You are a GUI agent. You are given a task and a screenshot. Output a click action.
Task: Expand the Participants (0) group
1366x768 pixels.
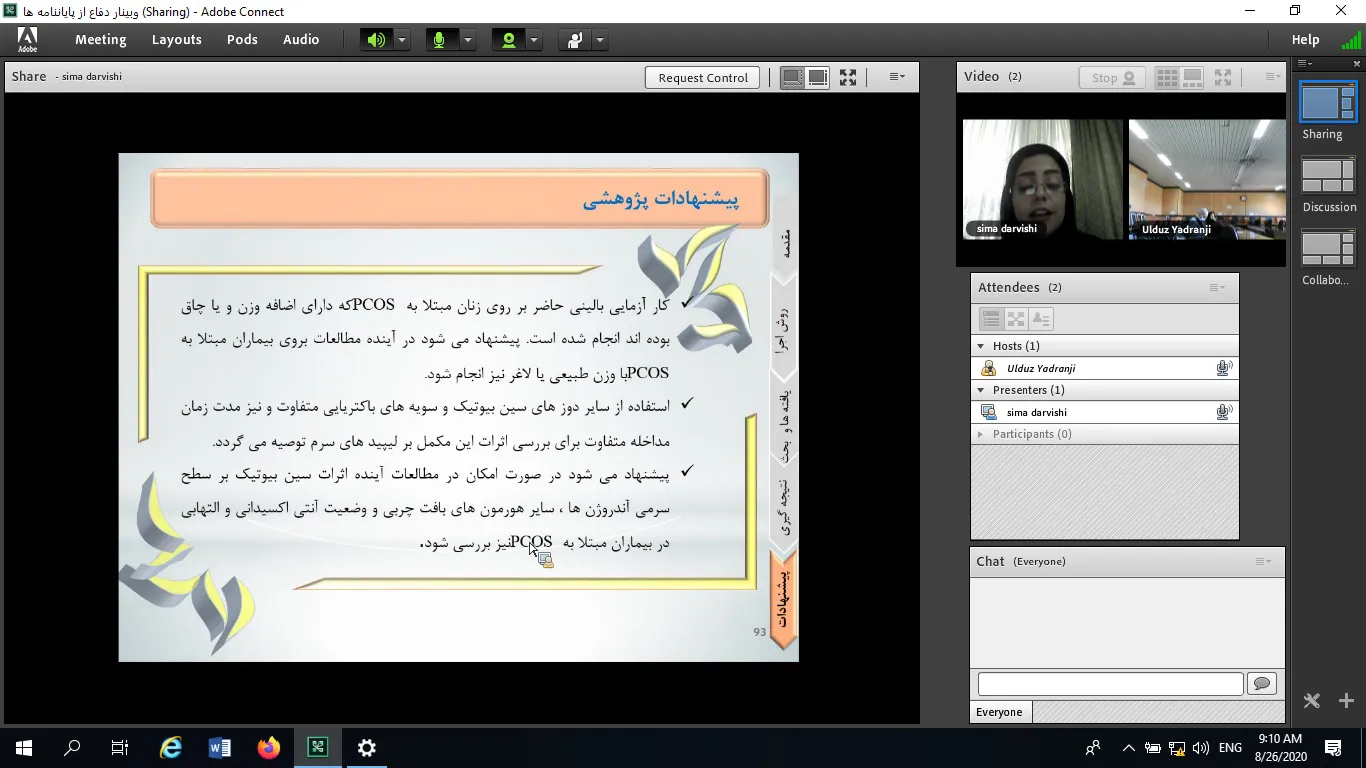point(980,434)
